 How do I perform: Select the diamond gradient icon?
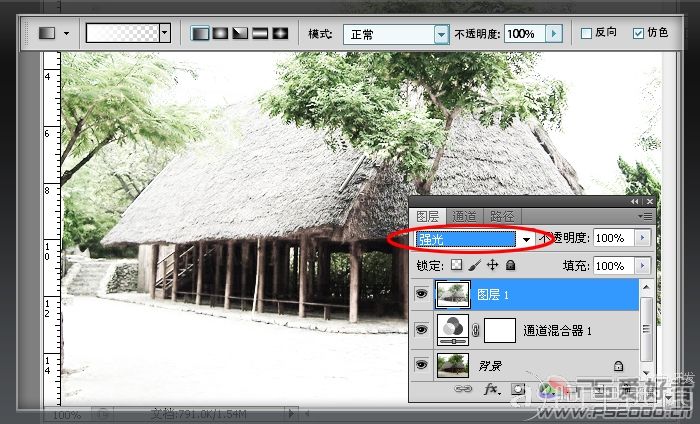280,33
